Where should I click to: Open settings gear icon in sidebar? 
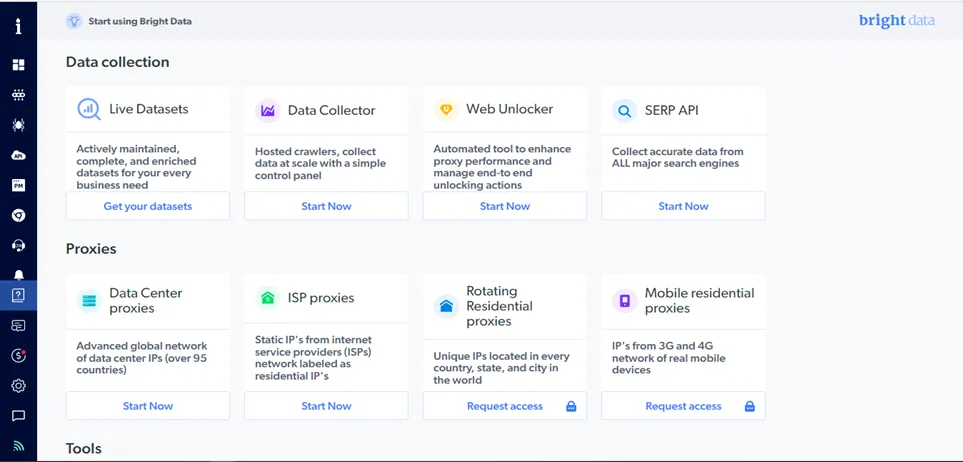(x=18, y=386)
